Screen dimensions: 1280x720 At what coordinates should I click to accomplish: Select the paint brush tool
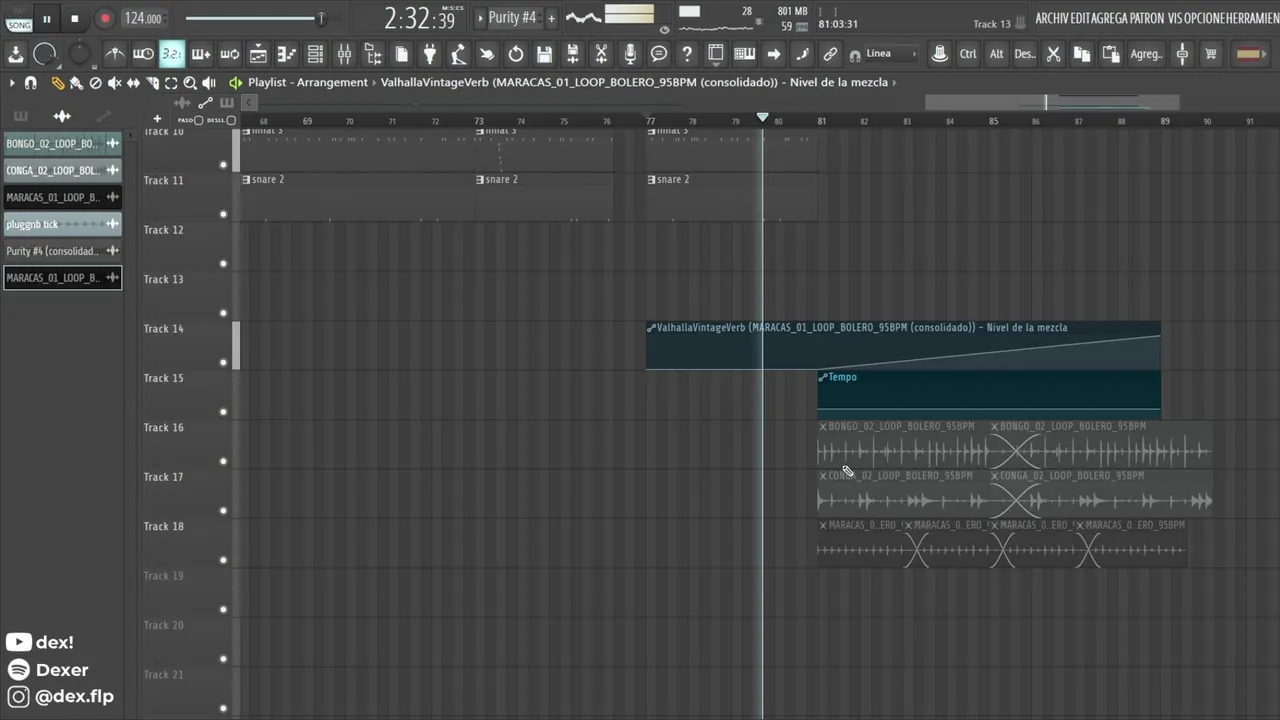76,83
